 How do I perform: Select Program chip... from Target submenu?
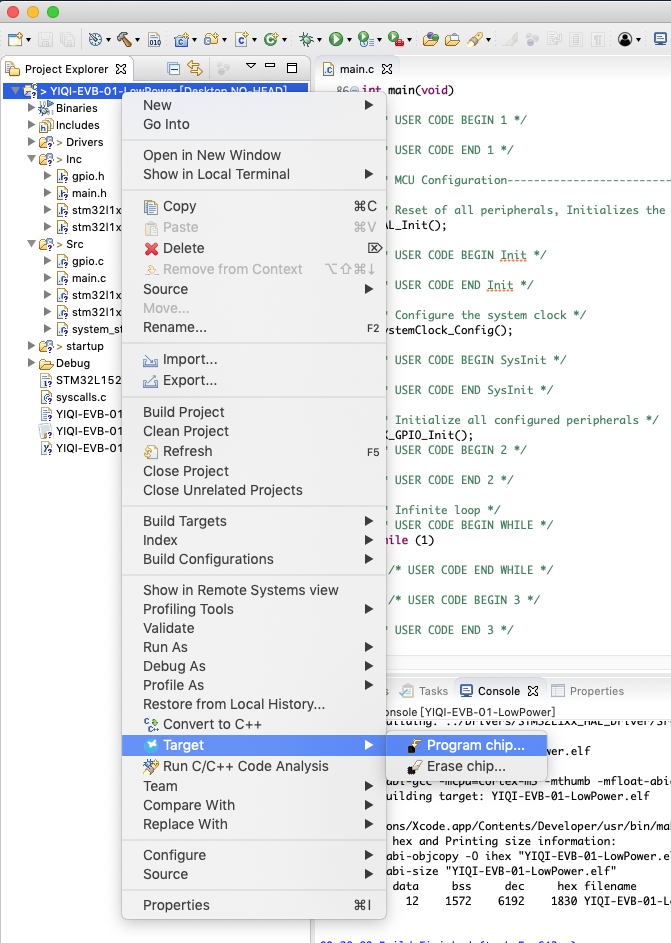[475, 745]
